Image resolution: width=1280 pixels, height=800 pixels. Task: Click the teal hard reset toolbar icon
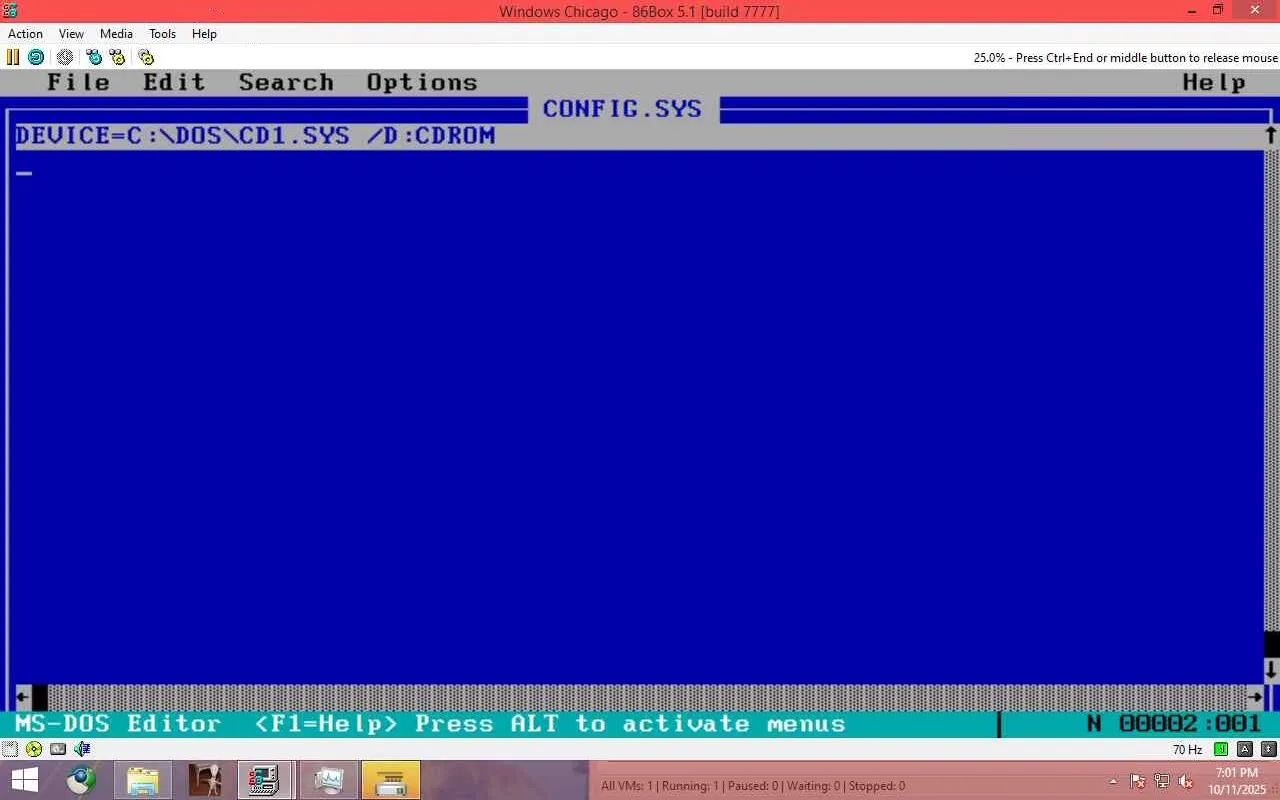(36, 57)
